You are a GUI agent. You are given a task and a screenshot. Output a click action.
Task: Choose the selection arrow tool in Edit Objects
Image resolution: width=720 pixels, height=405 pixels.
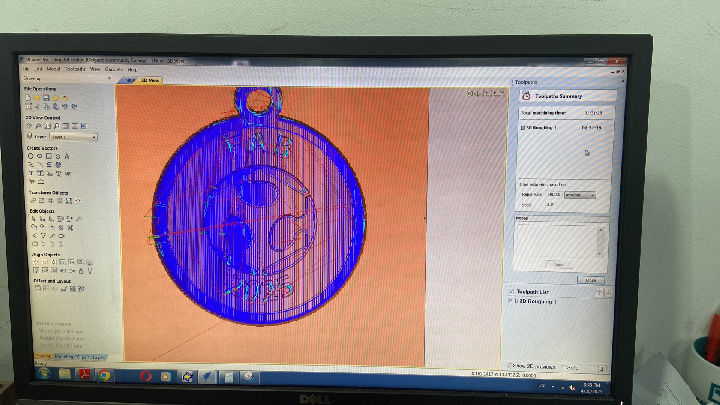click(34, 219)
